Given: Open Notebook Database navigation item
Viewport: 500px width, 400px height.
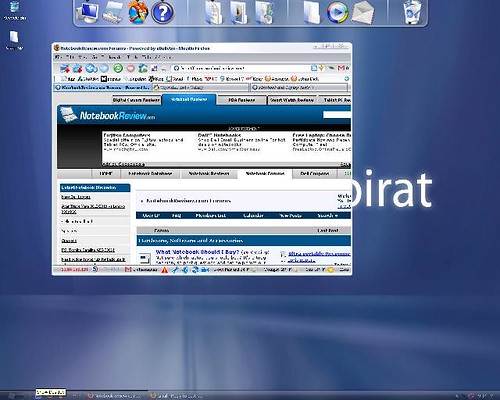Looking at the screenshot, I should (150, 174).
